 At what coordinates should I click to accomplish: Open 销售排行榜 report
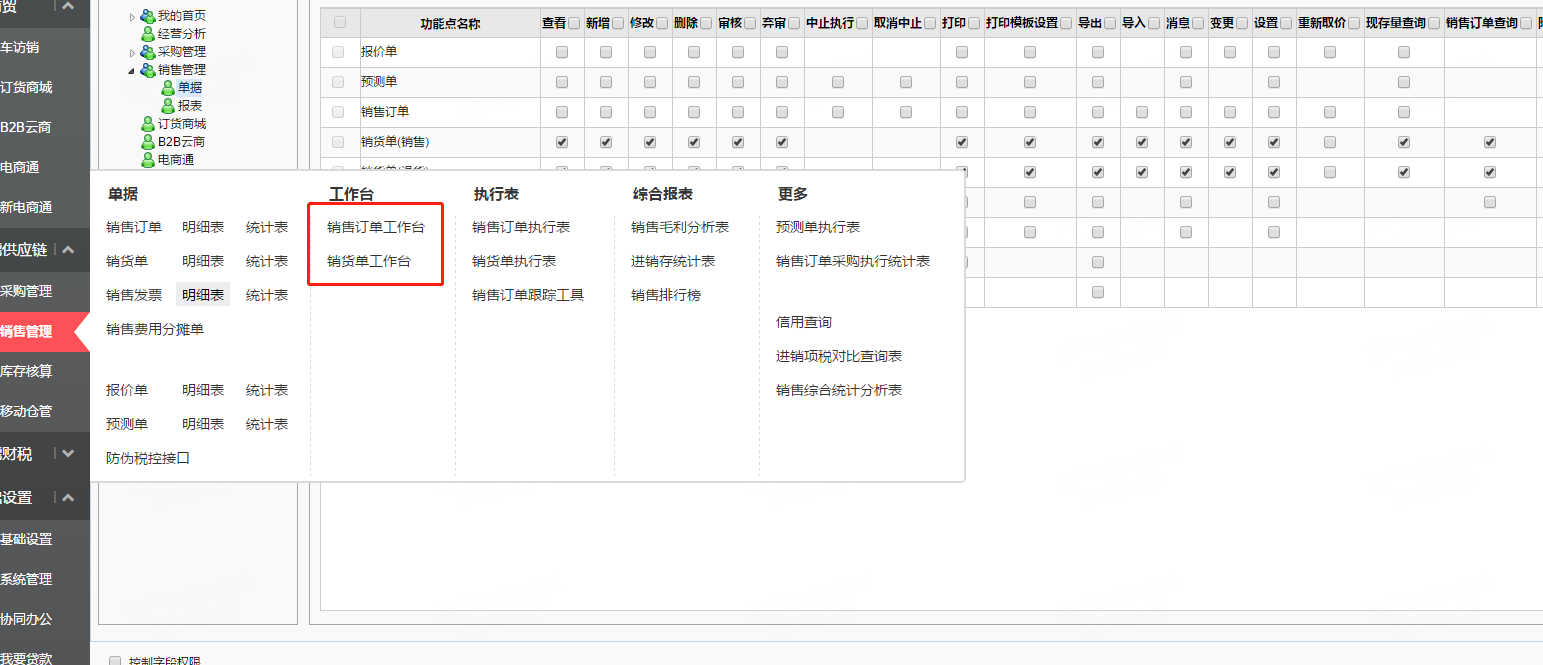pos(666,295)
